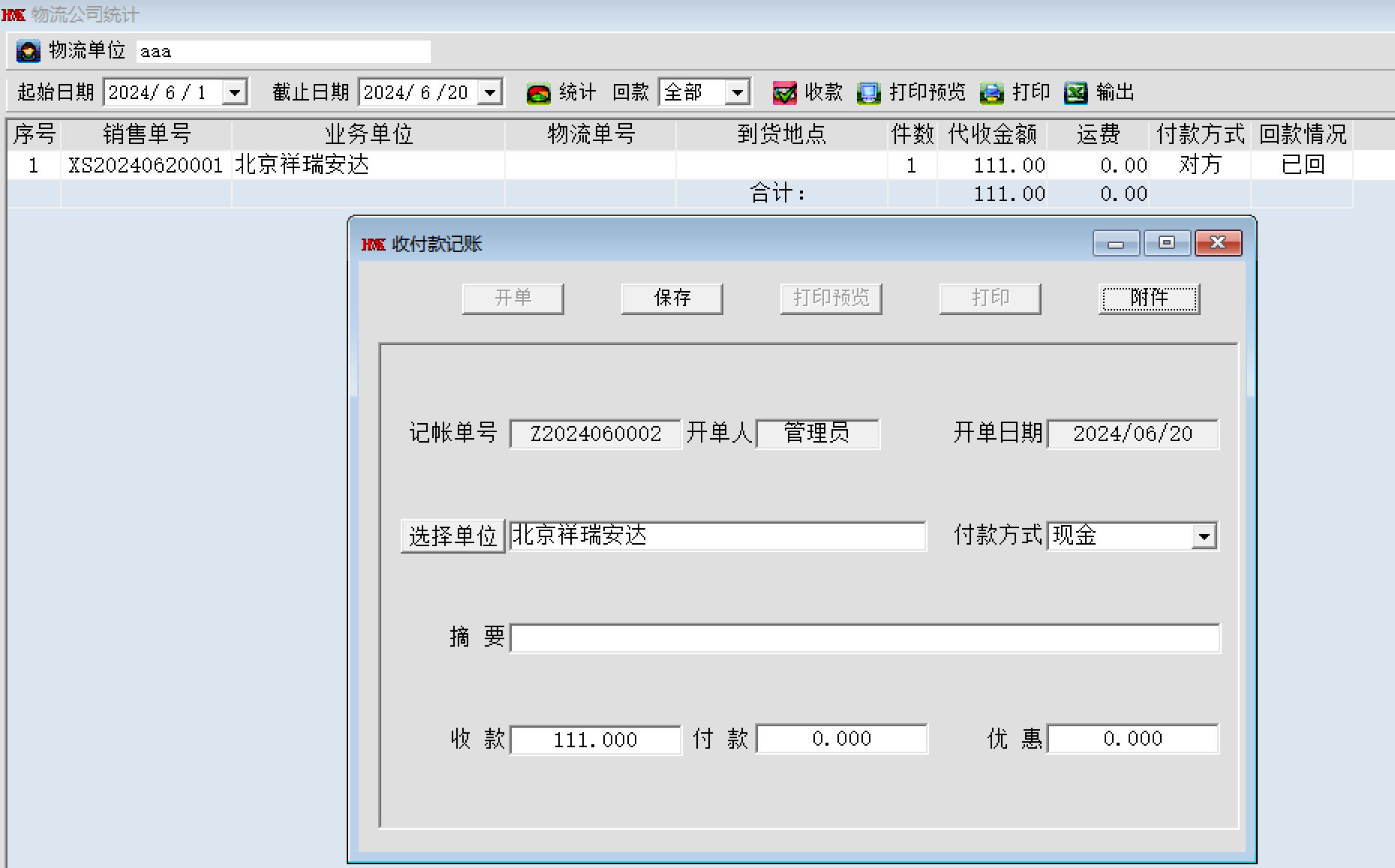
Task: Click the 代收金额 column header
Action: pyautogui.click(x=992, y=134)
